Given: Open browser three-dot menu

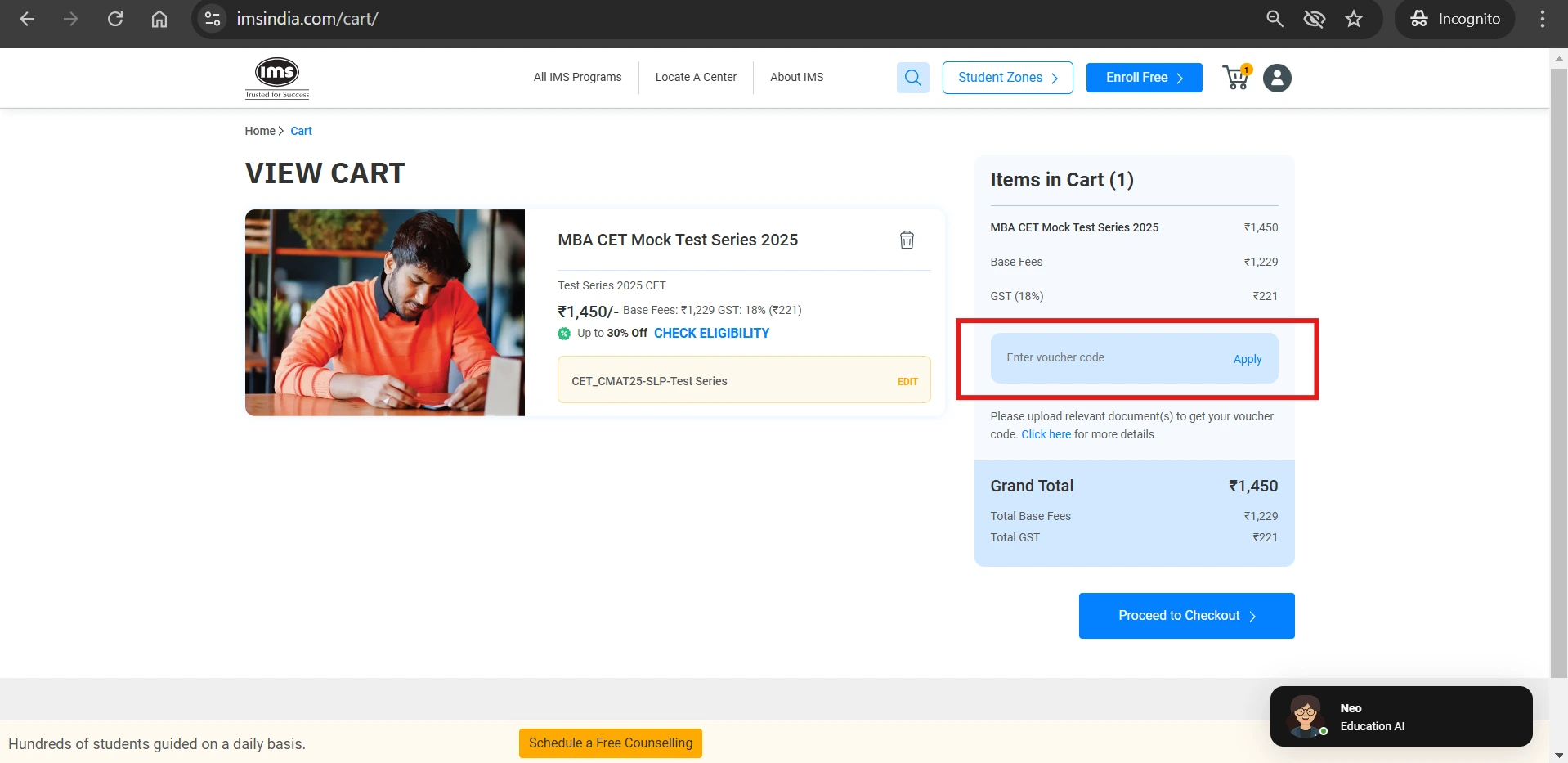Looking at the screenshot, I should (x=1542, y=19).
